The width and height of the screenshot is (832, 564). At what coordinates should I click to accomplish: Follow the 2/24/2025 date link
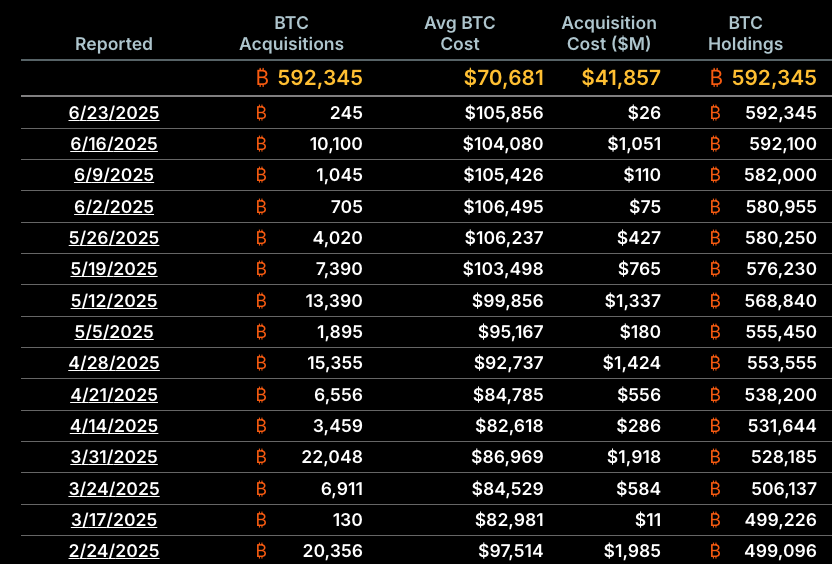[x=114, y=550]
